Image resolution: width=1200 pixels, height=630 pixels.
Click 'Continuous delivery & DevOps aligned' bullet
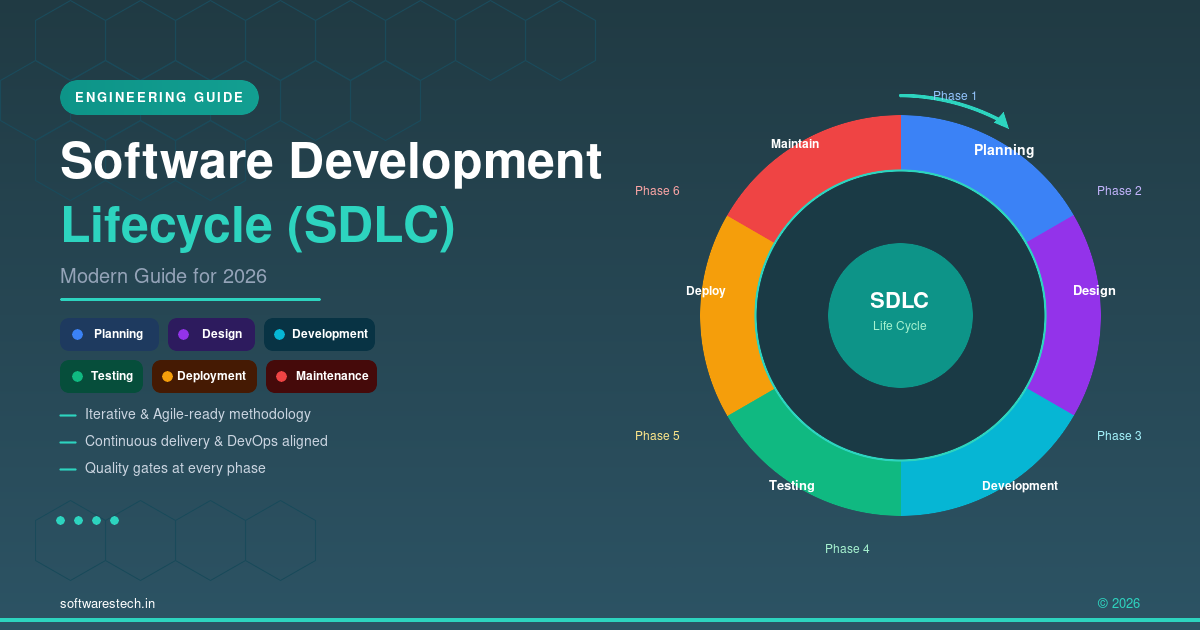point(206,441)
